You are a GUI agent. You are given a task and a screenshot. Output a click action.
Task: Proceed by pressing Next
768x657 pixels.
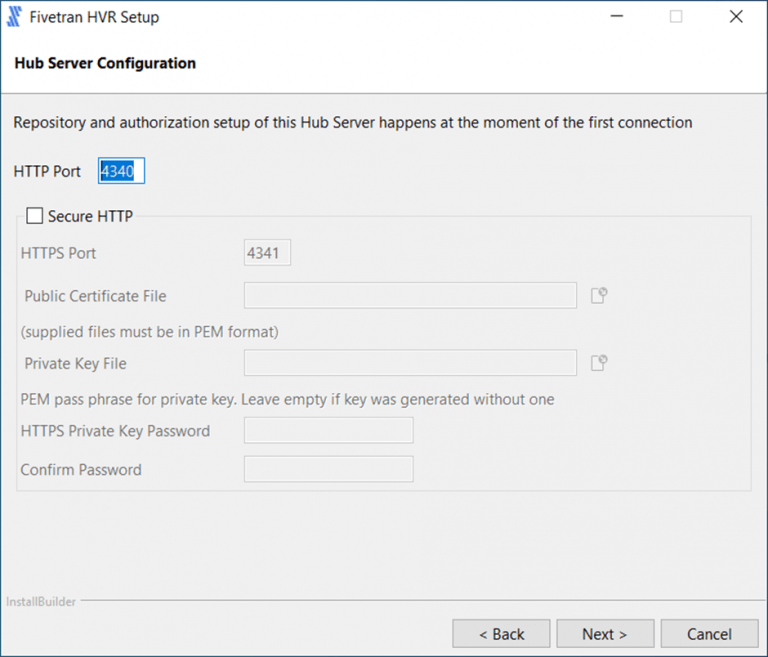pos(604,634)
